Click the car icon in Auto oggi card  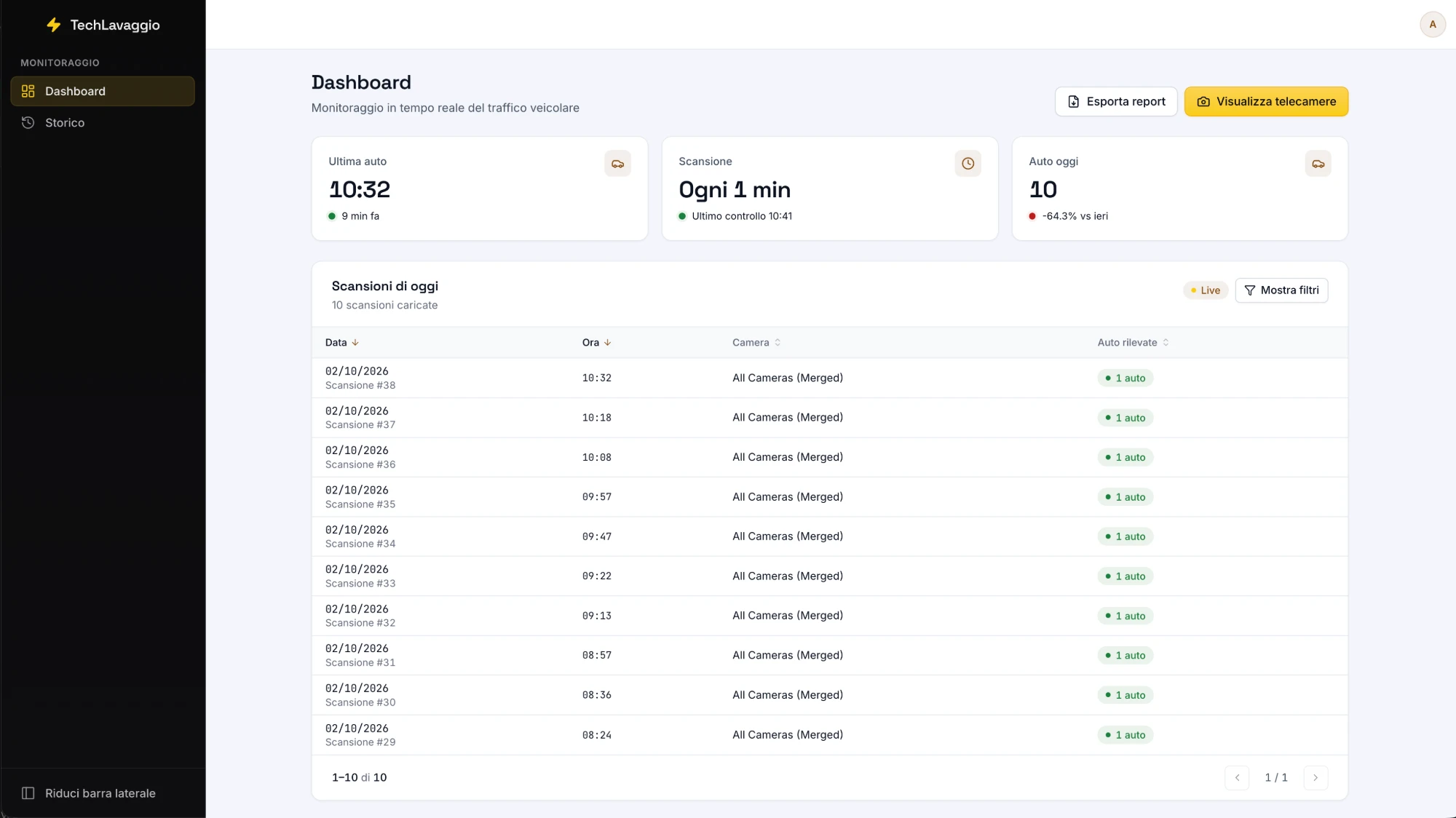(1318, 164)
